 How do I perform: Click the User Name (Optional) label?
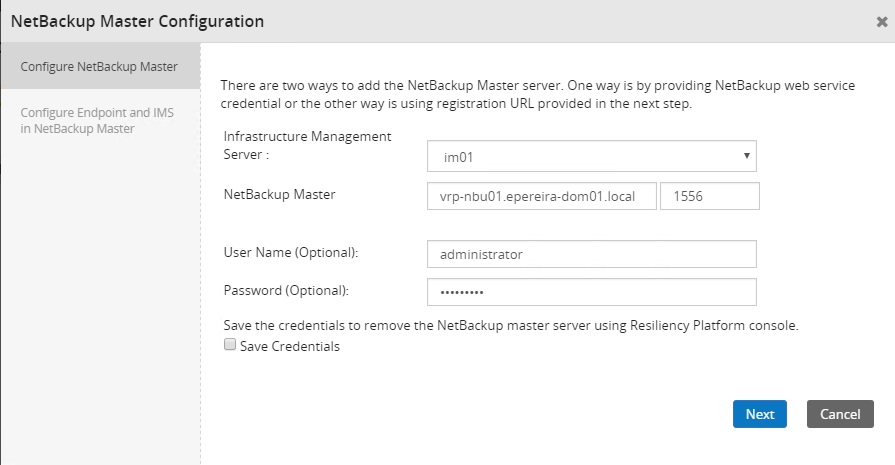tap(291, 253)
